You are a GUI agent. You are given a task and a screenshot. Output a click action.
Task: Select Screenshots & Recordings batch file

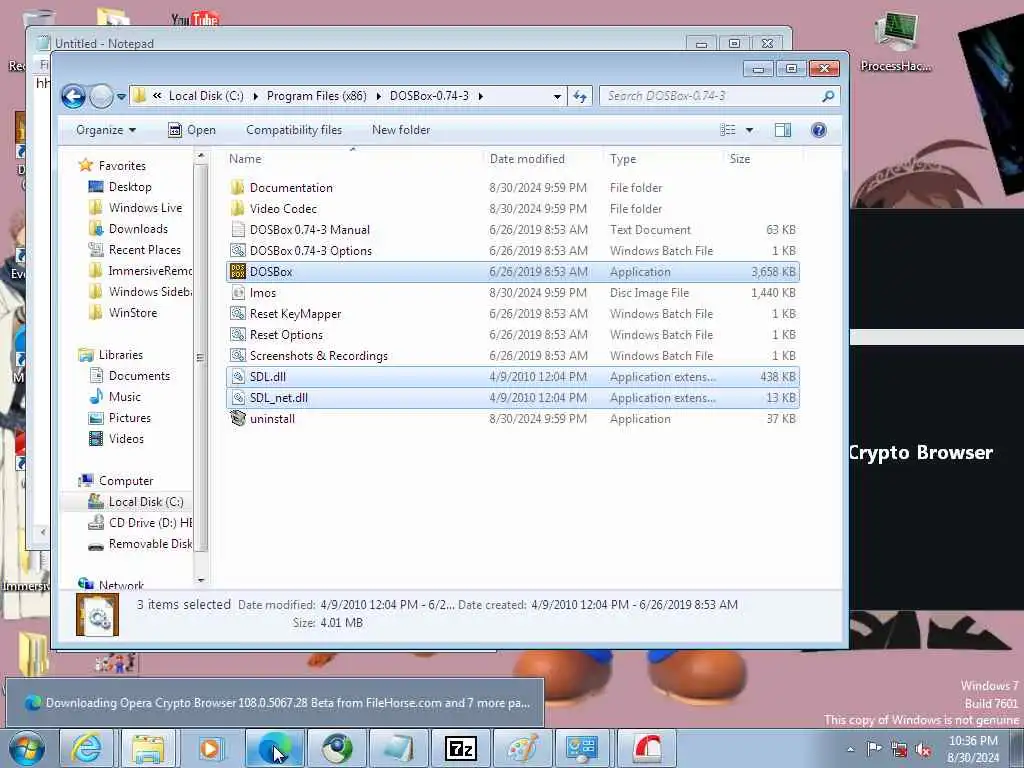pos(513,356)
